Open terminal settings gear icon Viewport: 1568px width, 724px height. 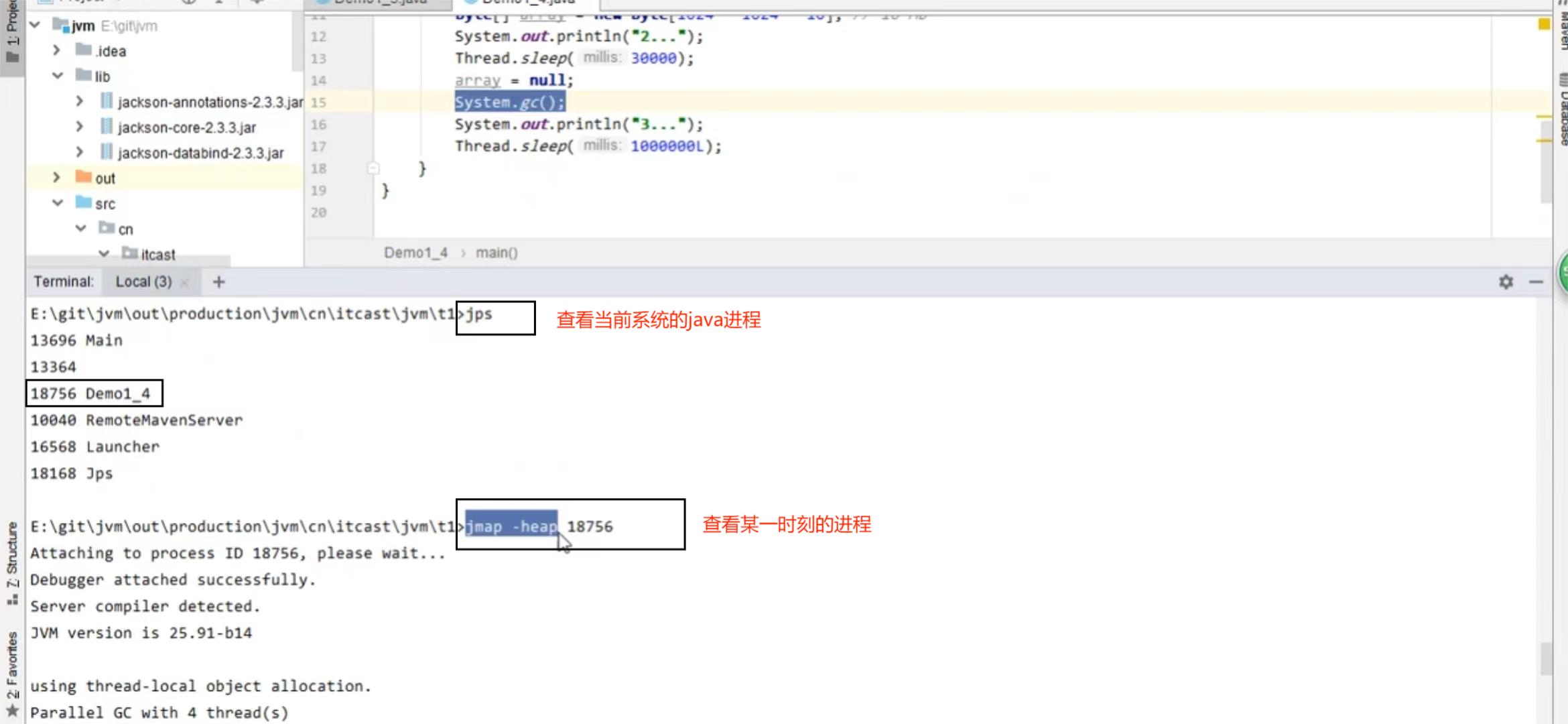click(1506, 282)
